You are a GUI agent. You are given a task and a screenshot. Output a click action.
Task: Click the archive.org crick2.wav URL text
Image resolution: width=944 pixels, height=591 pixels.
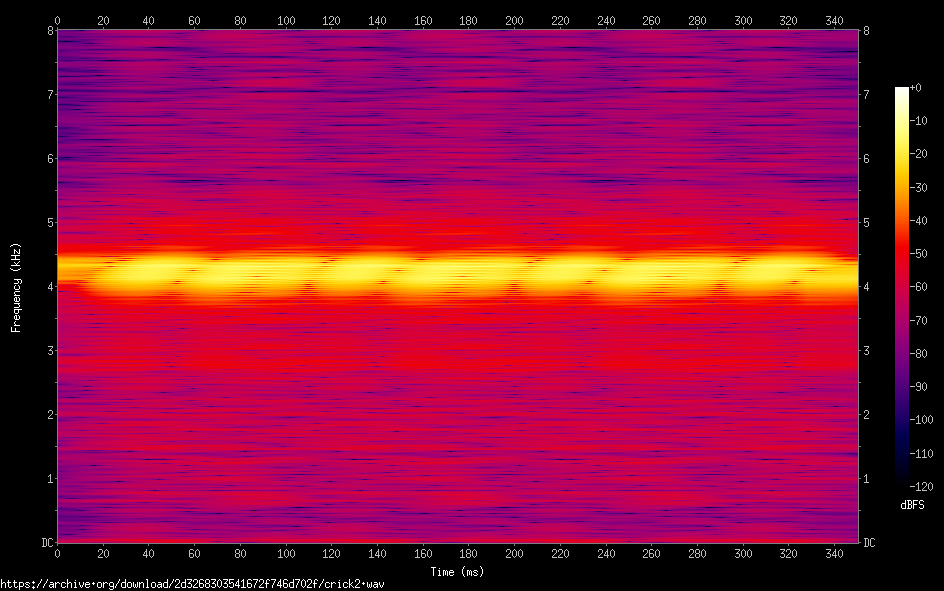[x=192, y=583]
